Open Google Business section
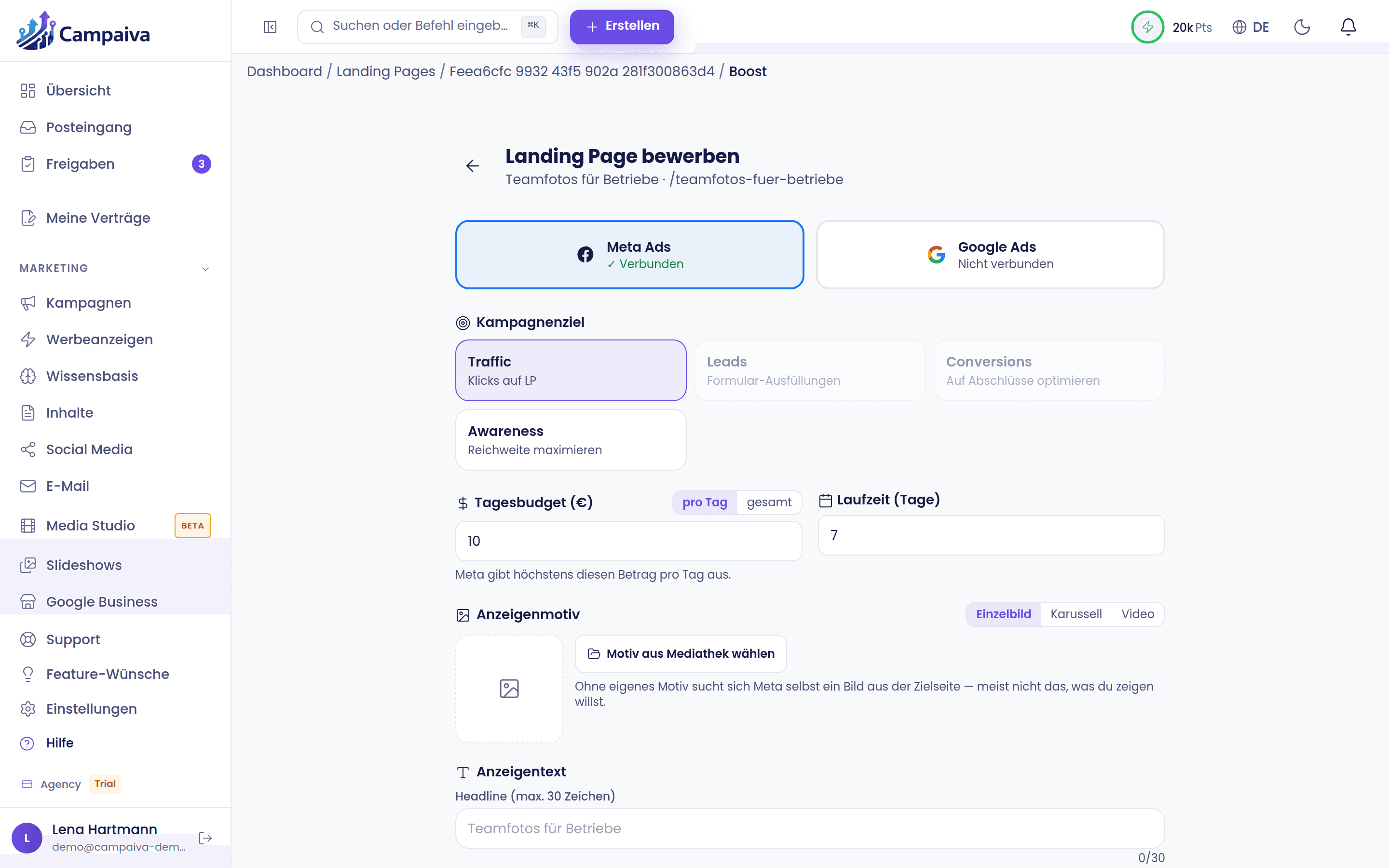Image resolution: width=1389 pixels, height=868 pixels. pos(115,602)
